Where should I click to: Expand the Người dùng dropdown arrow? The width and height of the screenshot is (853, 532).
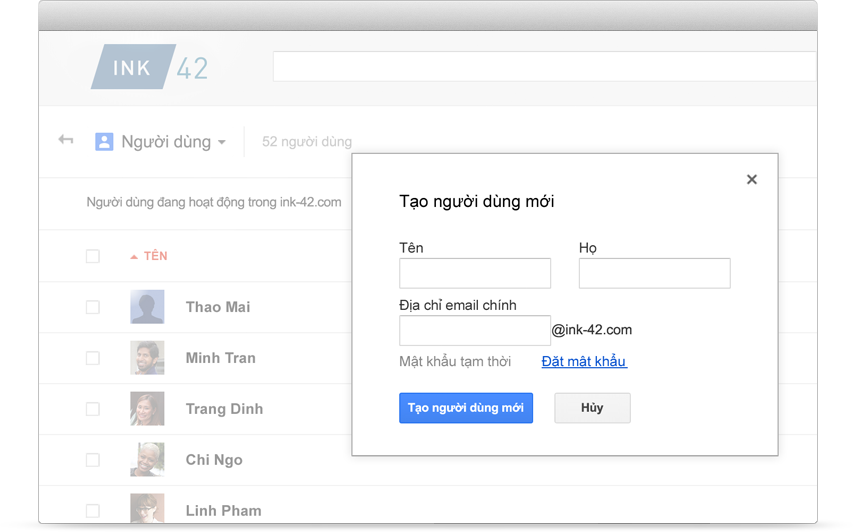222,143
